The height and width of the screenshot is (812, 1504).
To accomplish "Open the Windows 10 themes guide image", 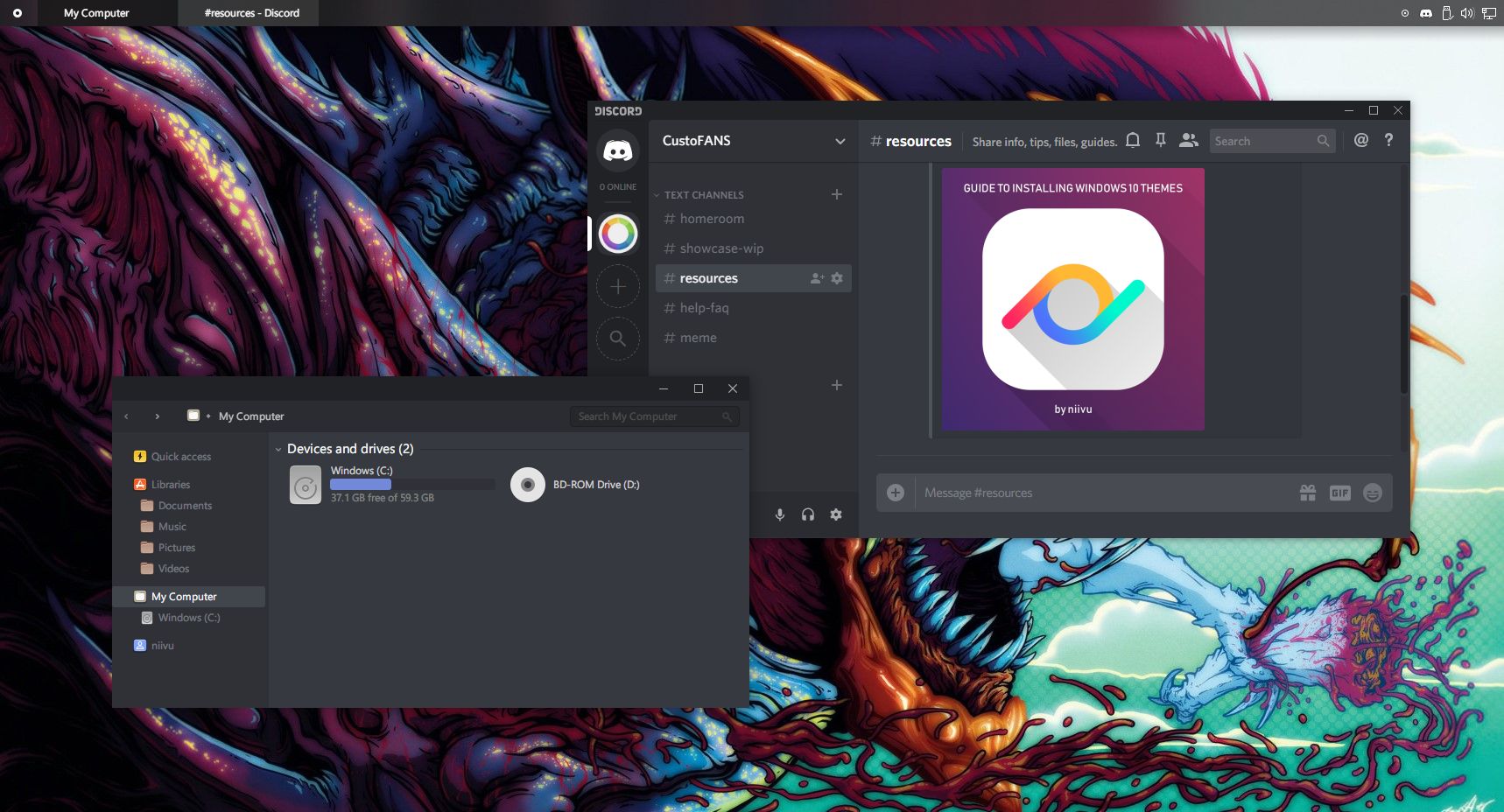I will click(1073, 299).
